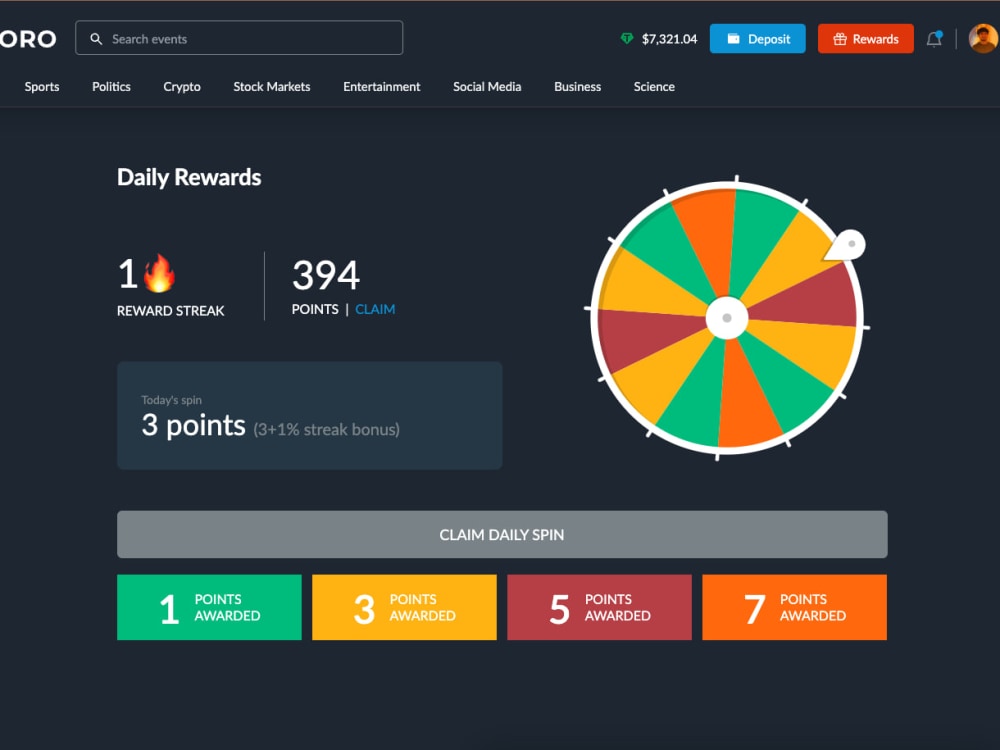Click the white wheel pointer marker
1000x750 pixels.
tap(846, 246)
